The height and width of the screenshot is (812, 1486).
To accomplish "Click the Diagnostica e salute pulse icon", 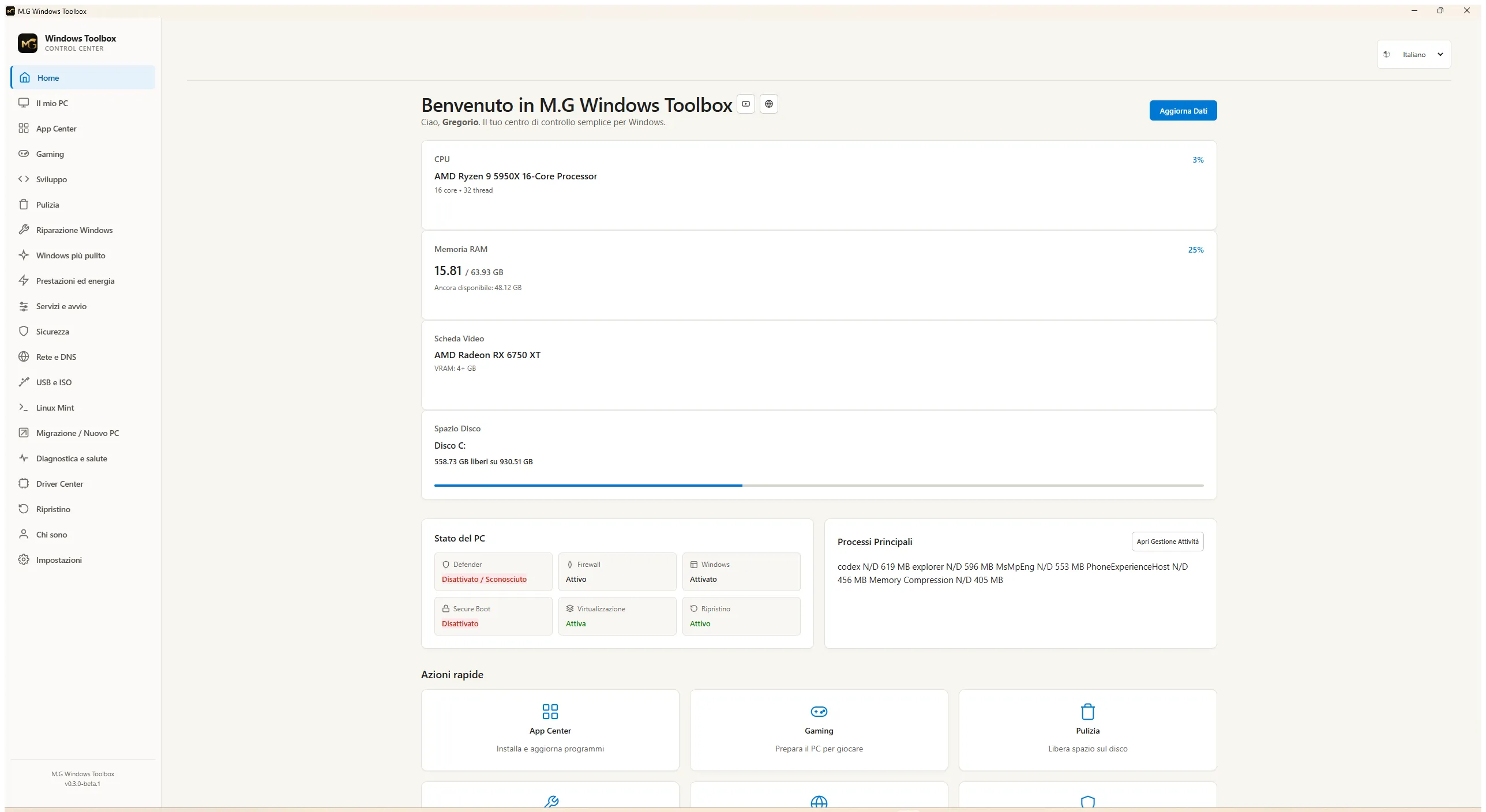I will tap(24, 458).
